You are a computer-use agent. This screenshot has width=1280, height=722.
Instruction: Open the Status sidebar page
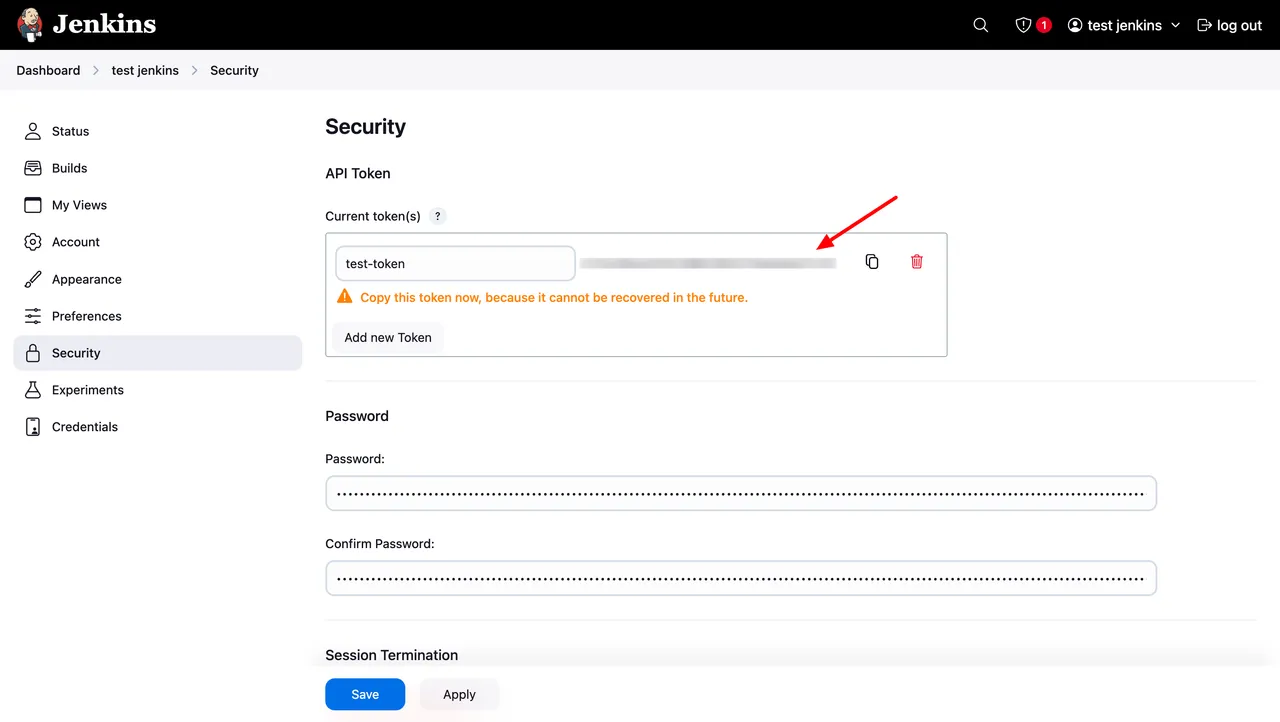click(158, 131)
